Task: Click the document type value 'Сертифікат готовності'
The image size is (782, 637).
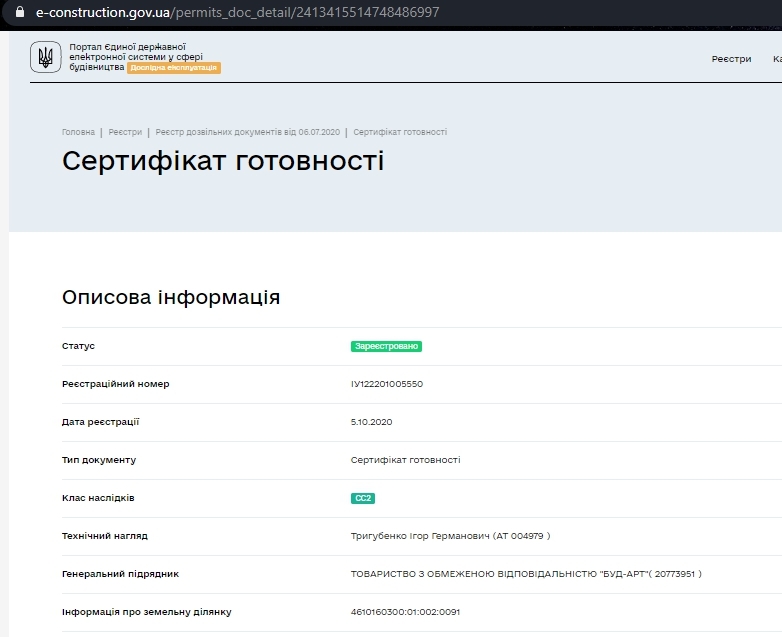Action: (x=405, y=460)
